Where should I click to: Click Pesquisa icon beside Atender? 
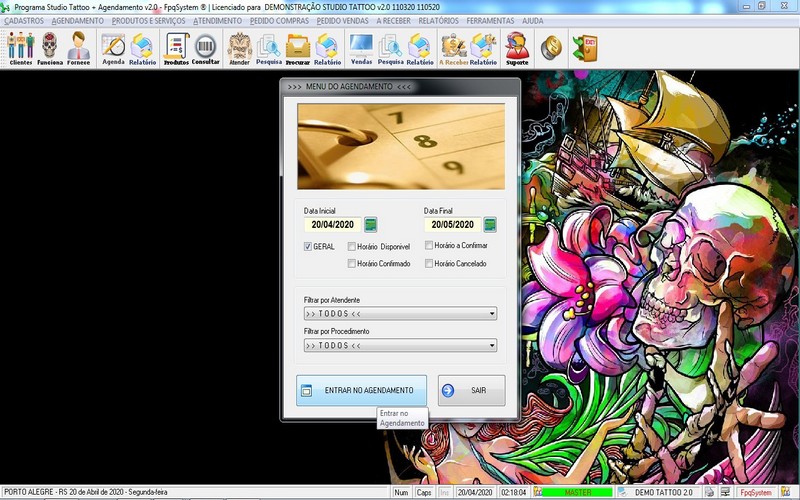[268, 48]
